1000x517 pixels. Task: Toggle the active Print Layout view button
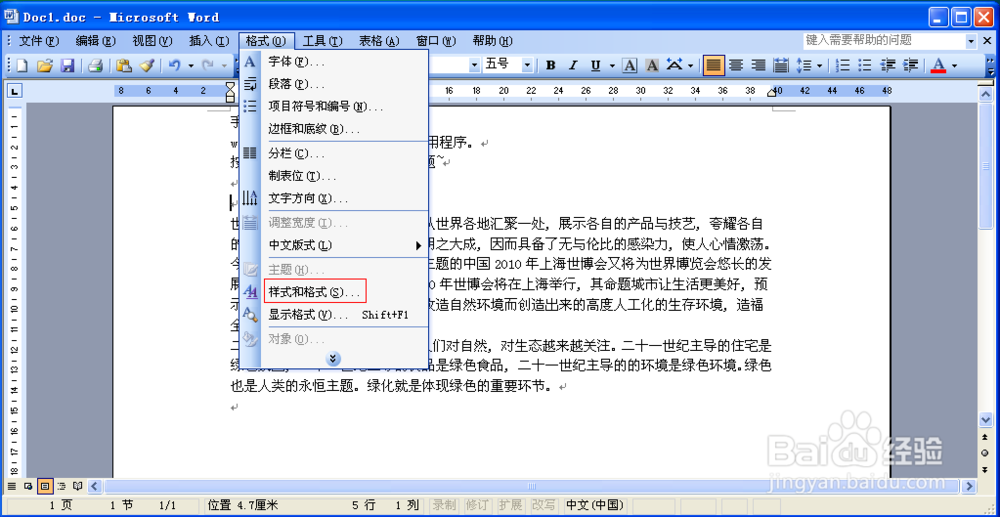pos(45,486)
